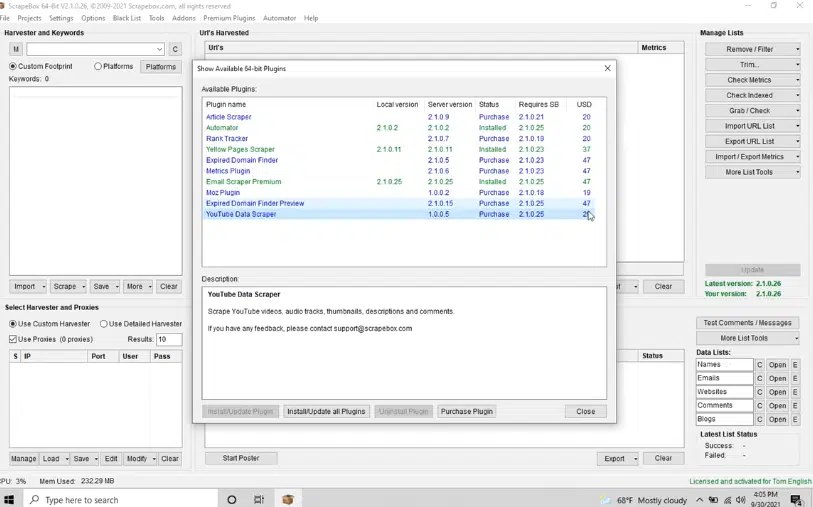The width and height of the screenshot is (813, 507).
Task: Click the ScrapeBox taskbar app icon
Action: coord(288,499)
